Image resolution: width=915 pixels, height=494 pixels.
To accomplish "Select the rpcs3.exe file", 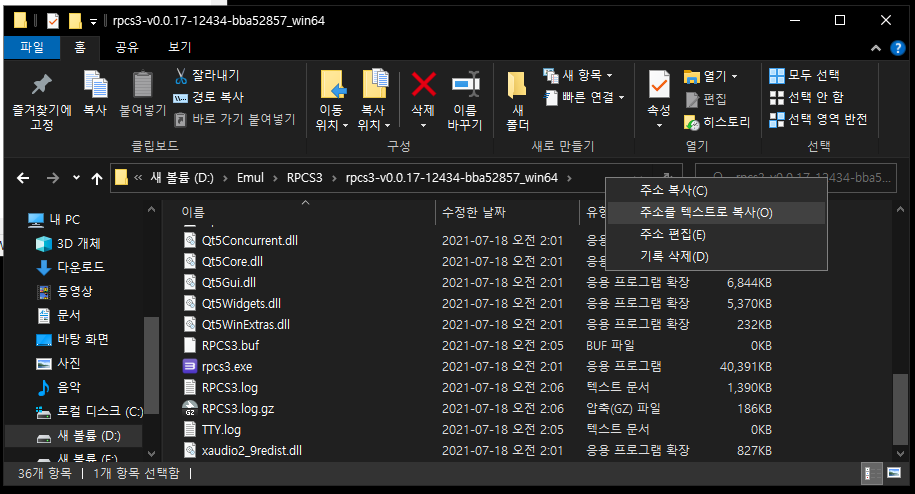I will click(x=227, y=367).
